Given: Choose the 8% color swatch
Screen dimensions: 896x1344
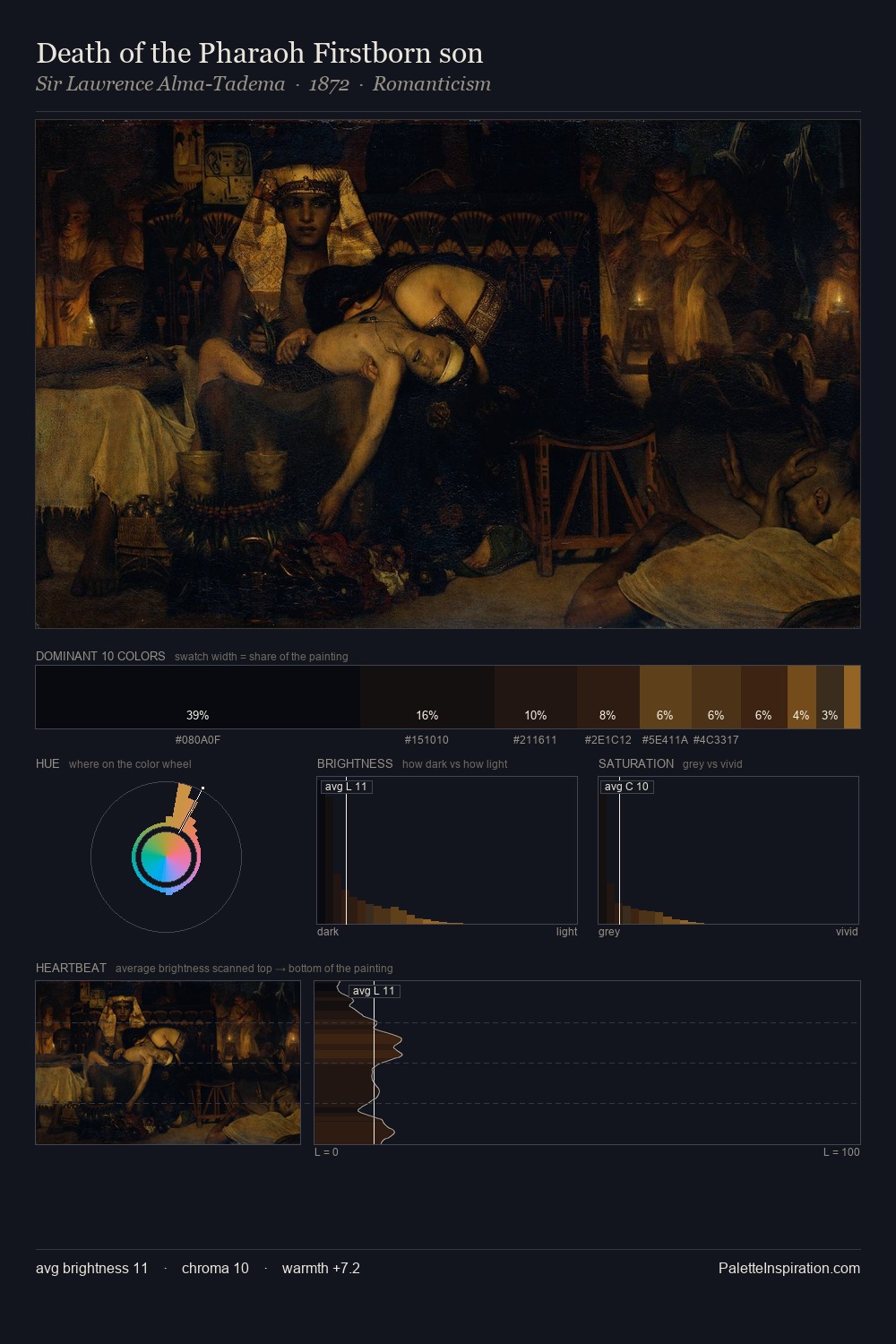Looking at the screenshot, I should (608, 697).
